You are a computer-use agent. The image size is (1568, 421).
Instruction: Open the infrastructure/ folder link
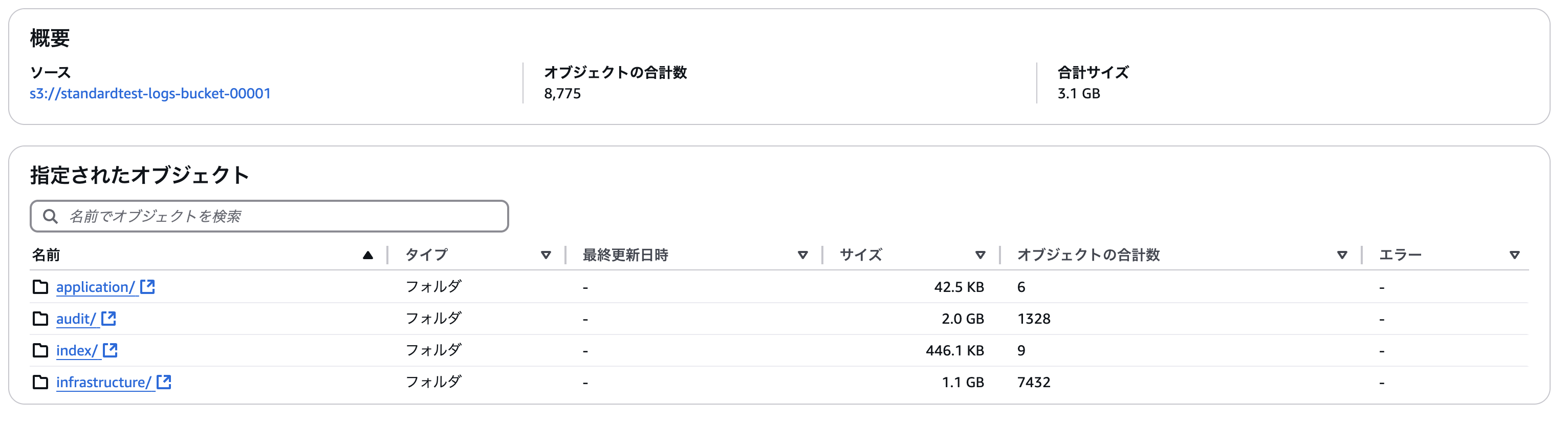(103, 382)
